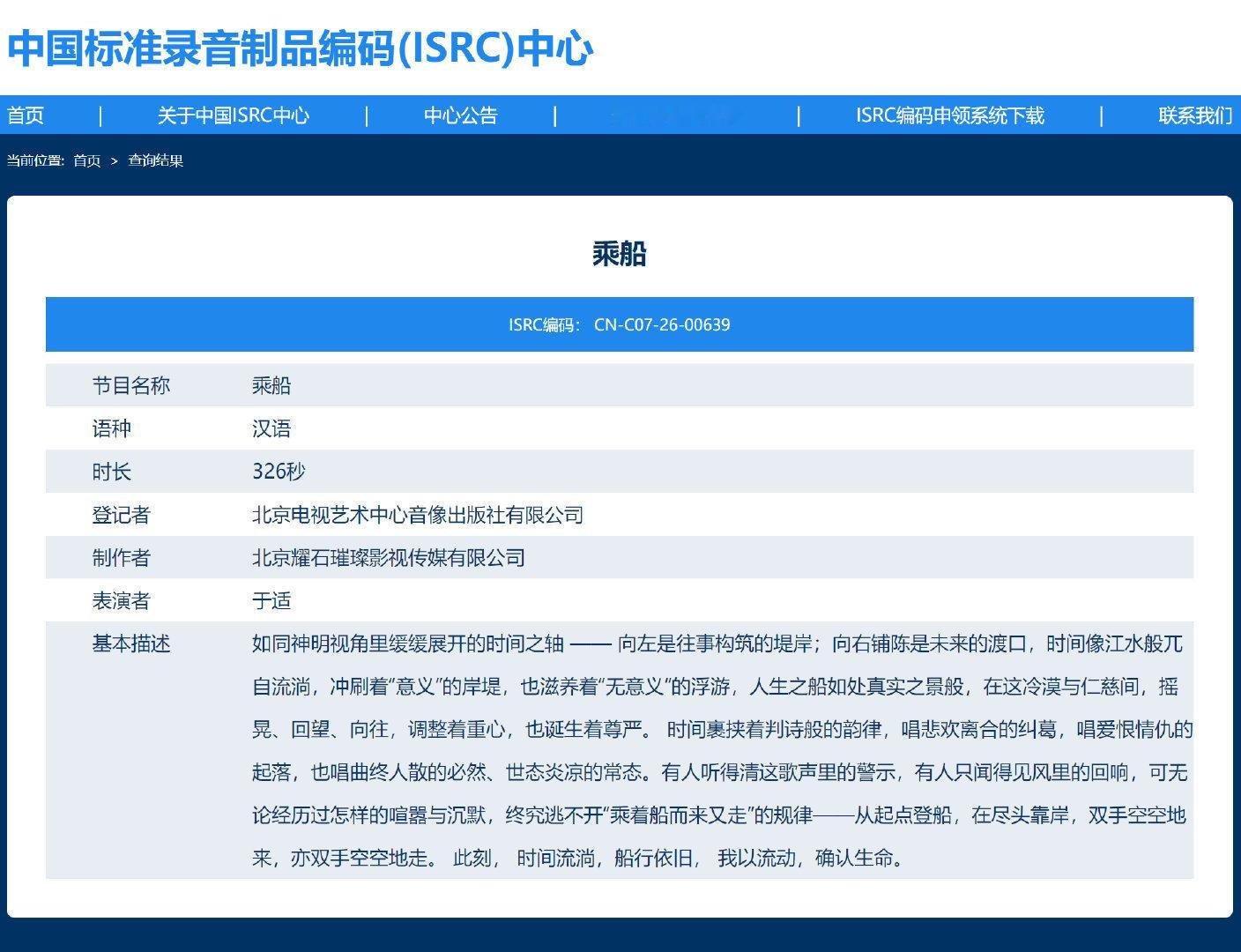Click the 查询结果 breadcrumb text
The image size is (1241, 952).
tap(156, 160)
